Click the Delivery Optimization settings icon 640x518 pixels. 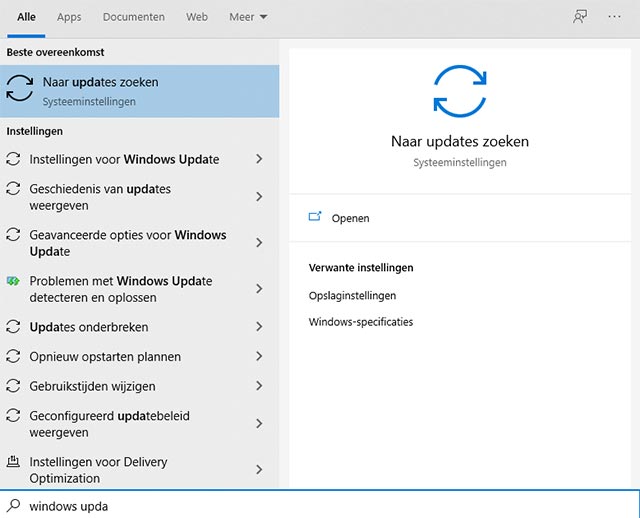tap(14, 462)
